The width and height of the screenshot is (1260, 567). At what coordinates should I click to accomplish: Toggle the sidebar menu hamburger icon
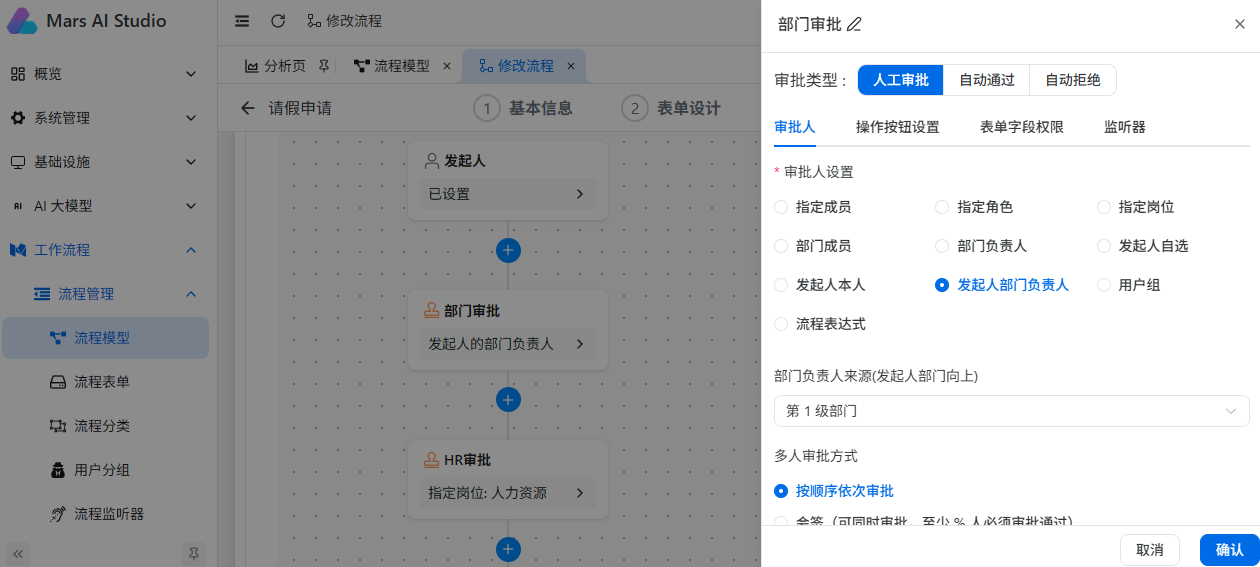(x=242, y=21)
